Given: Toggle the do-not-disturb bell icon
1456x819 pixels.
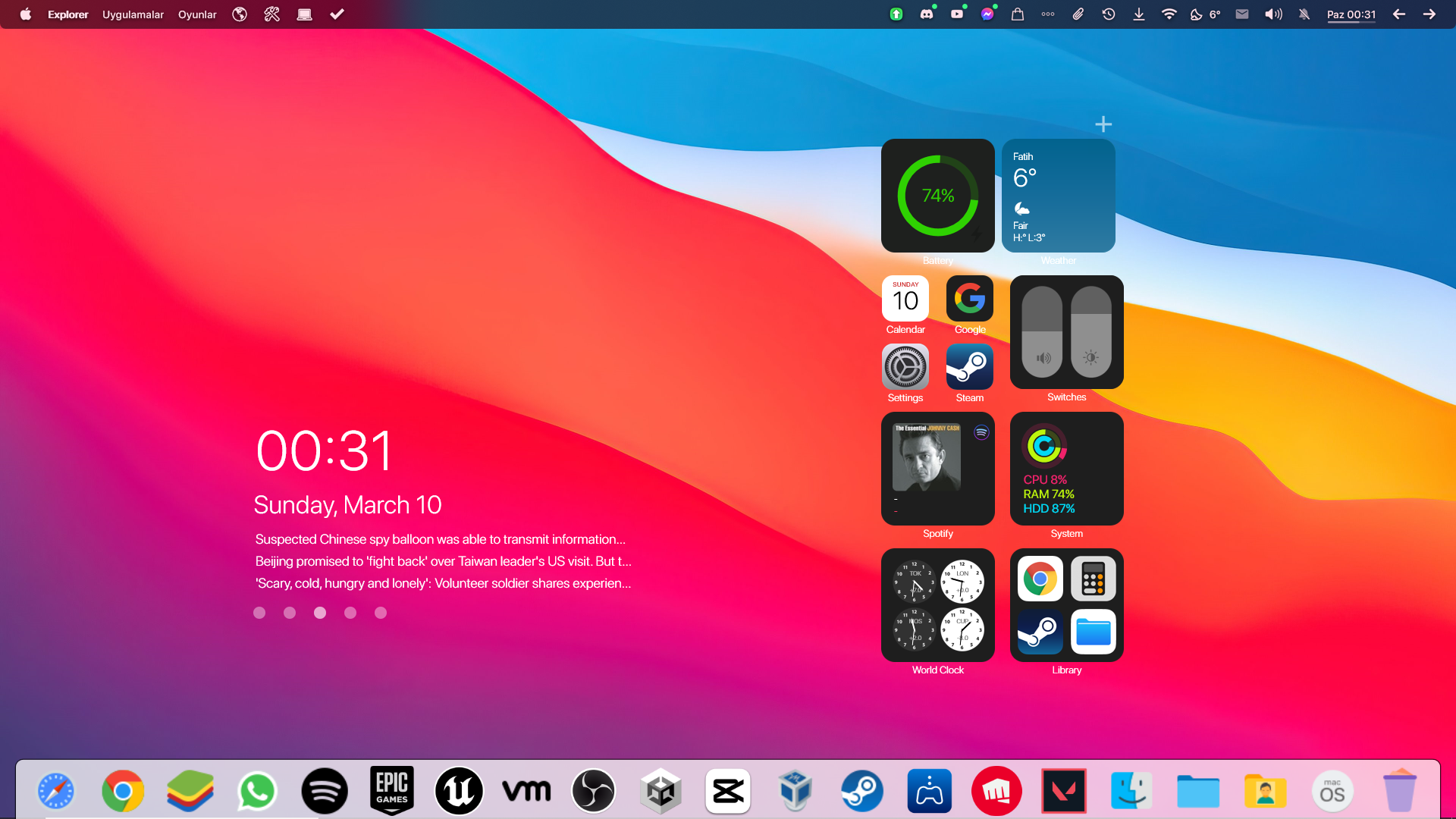Looking at the screenshot, I should tap(1304, 14).
